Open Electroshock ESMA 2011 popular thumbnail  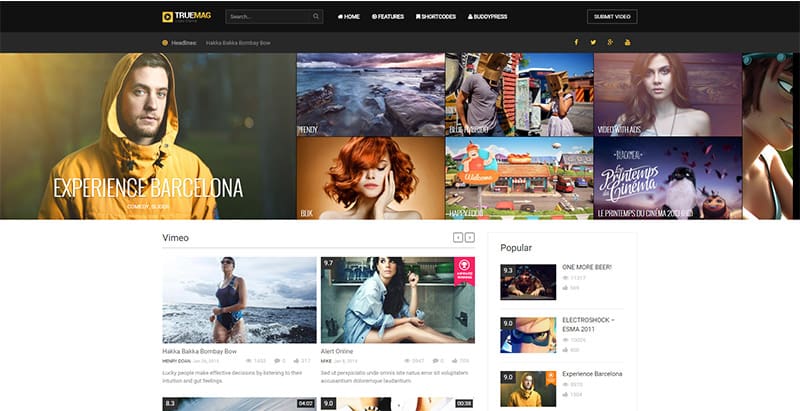pyautogui.click(x=528, y=335)
